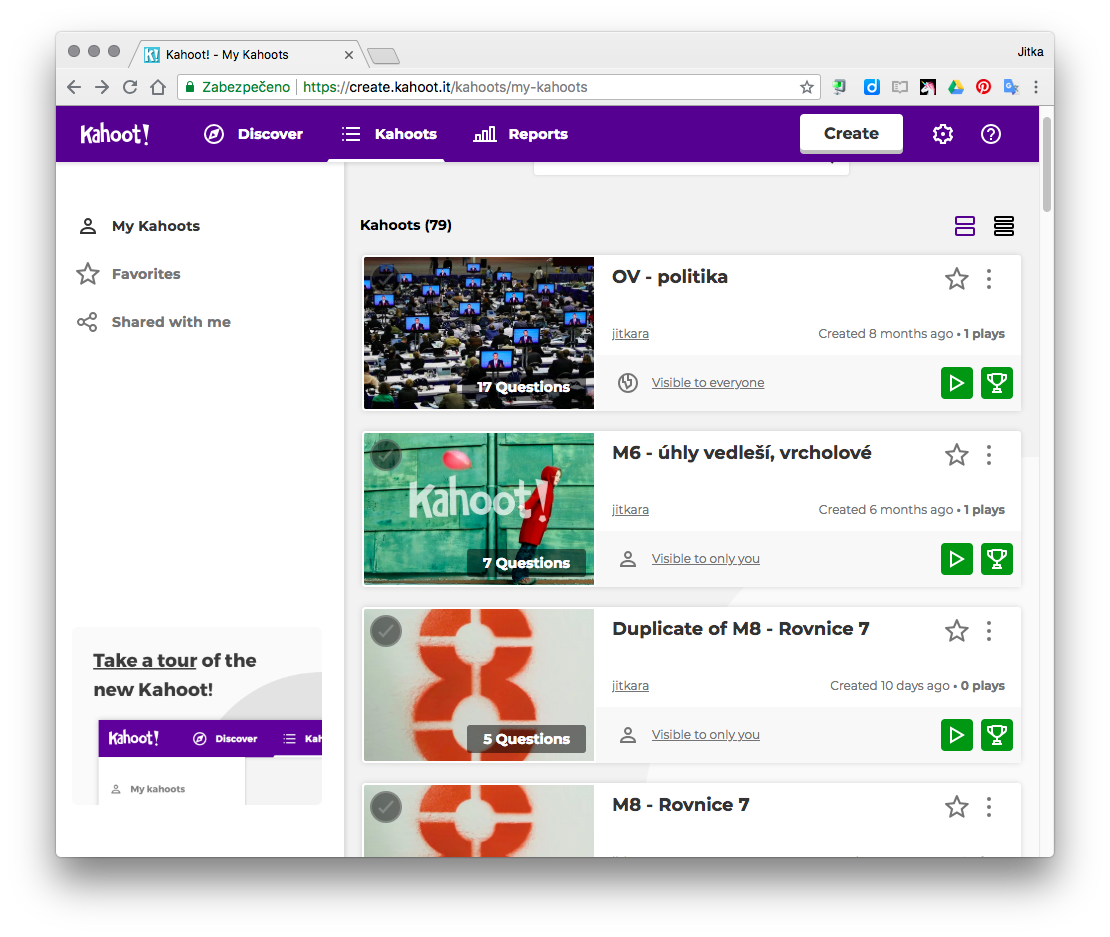The image size is (1110, 937).
Task: Open more options for Duplicate of M8
Action: [989, 631]
